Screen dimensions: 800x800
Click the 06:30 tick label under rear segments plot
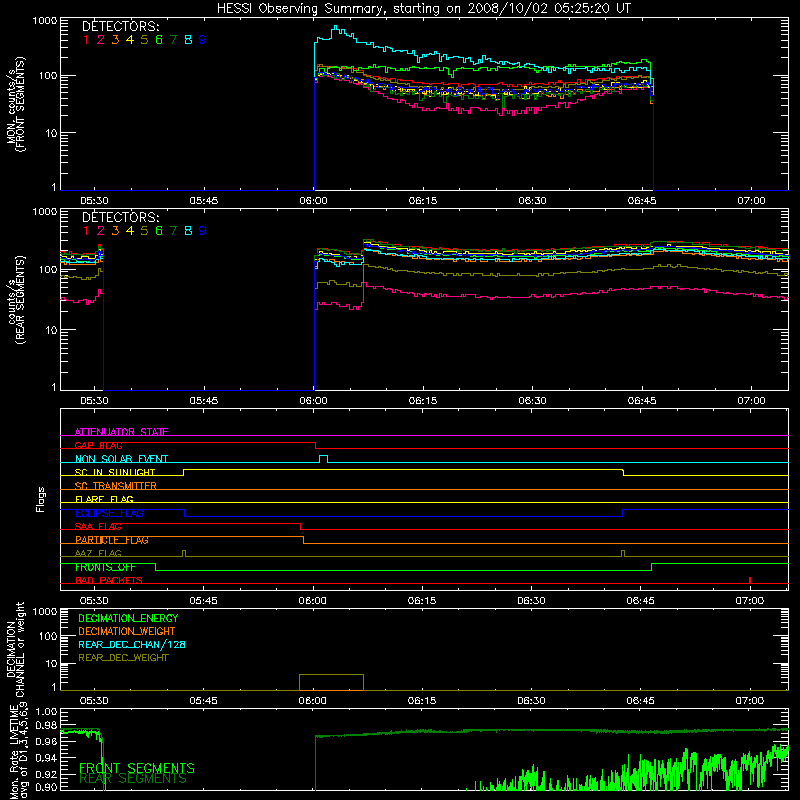(532, 401)
